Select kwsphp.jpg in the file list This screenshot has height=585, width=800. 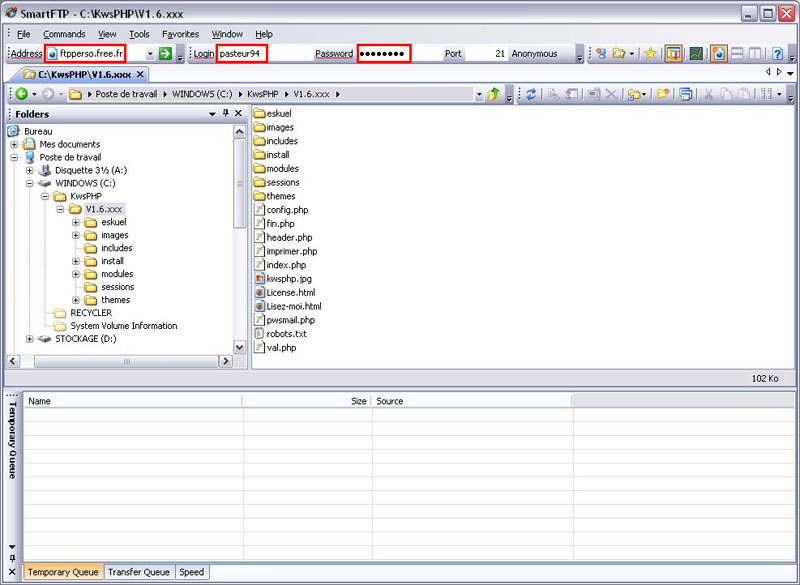point(289,278)
